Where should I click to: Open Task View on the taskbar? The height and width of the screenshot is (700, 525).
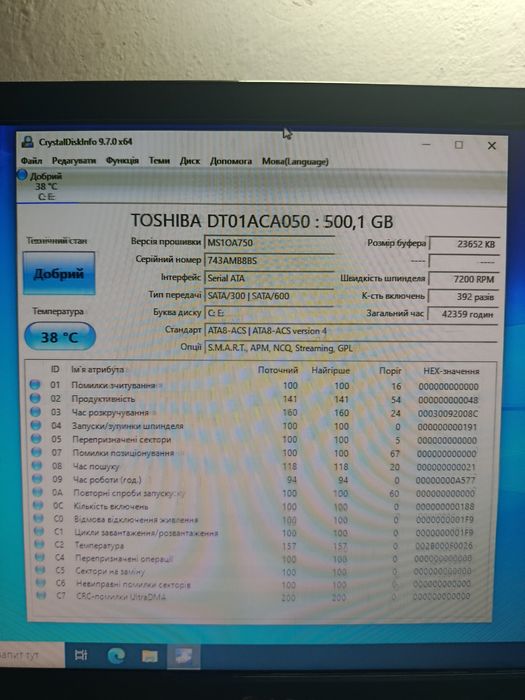click(x=81, y=655)
